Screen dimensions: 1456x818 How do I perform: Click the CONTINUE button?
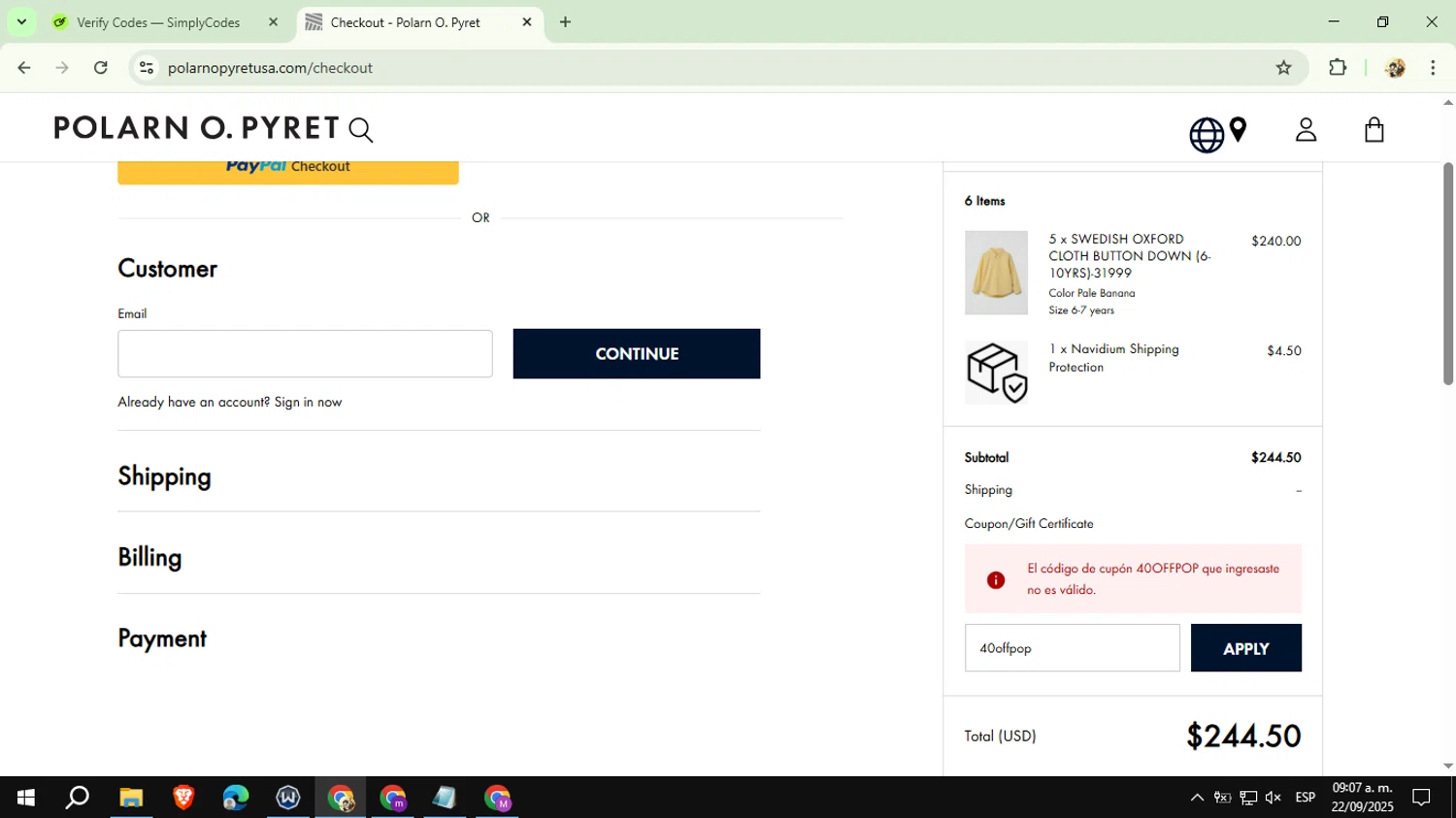[x=637, y=353]
